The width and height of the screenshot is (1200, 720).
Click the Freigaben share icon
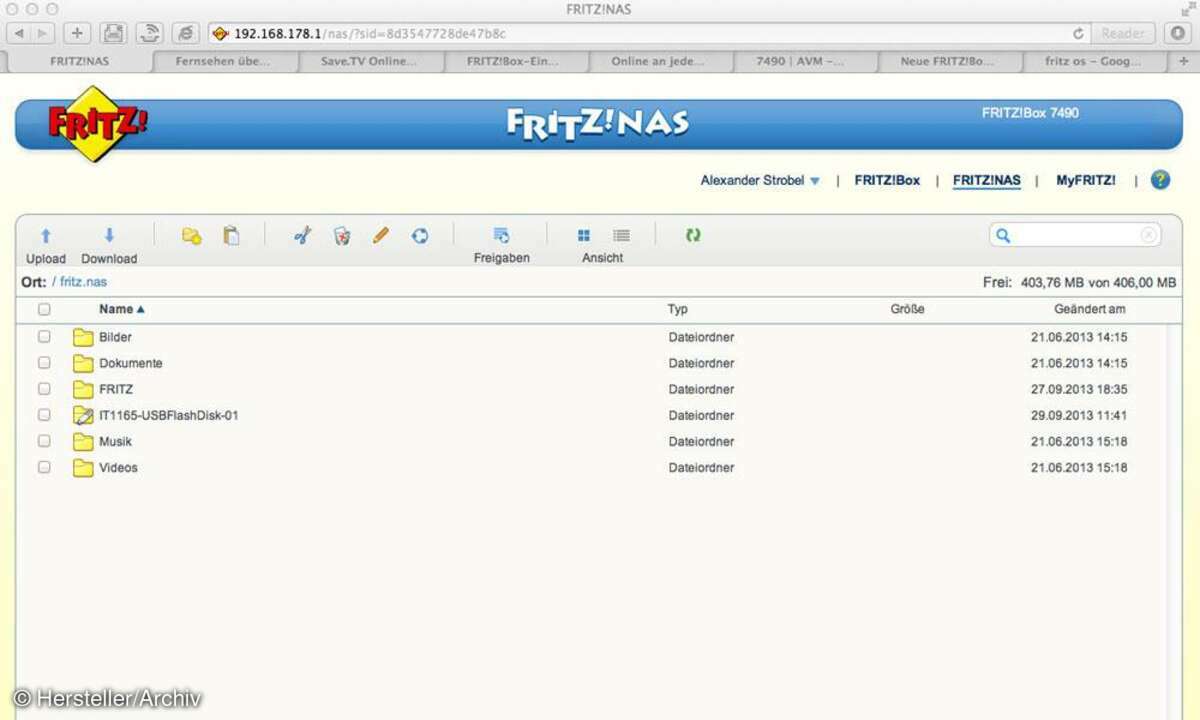pos(501,236)
